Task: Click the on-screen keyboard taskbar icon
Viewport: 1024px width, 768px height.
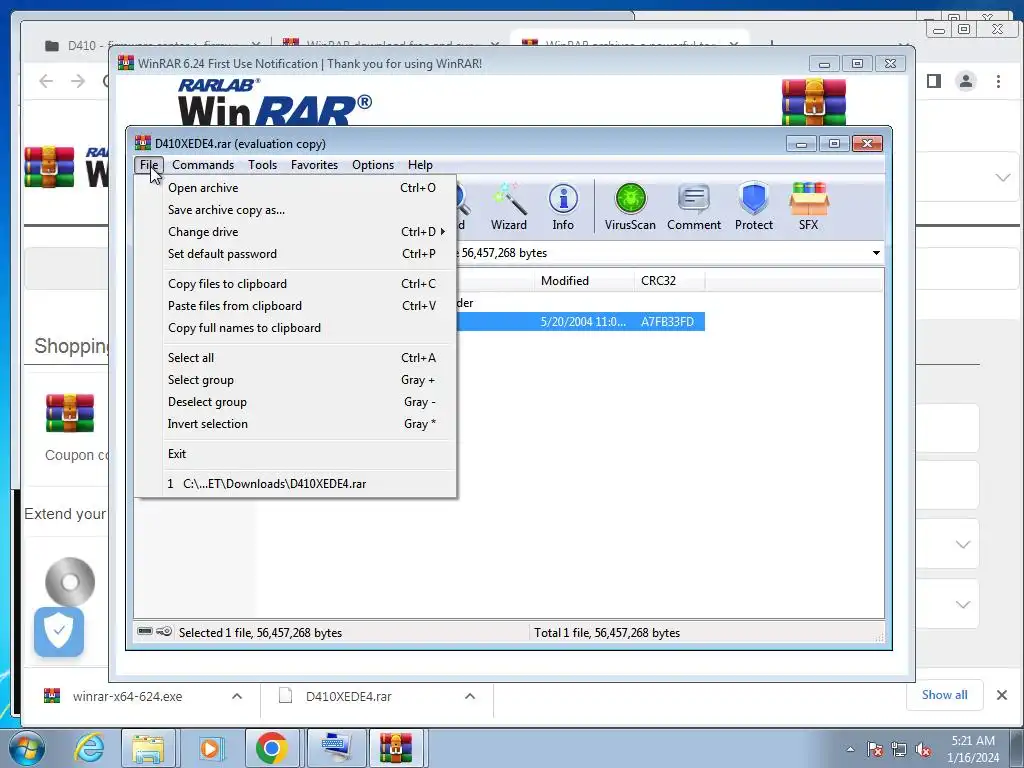Action: [334, 748]
